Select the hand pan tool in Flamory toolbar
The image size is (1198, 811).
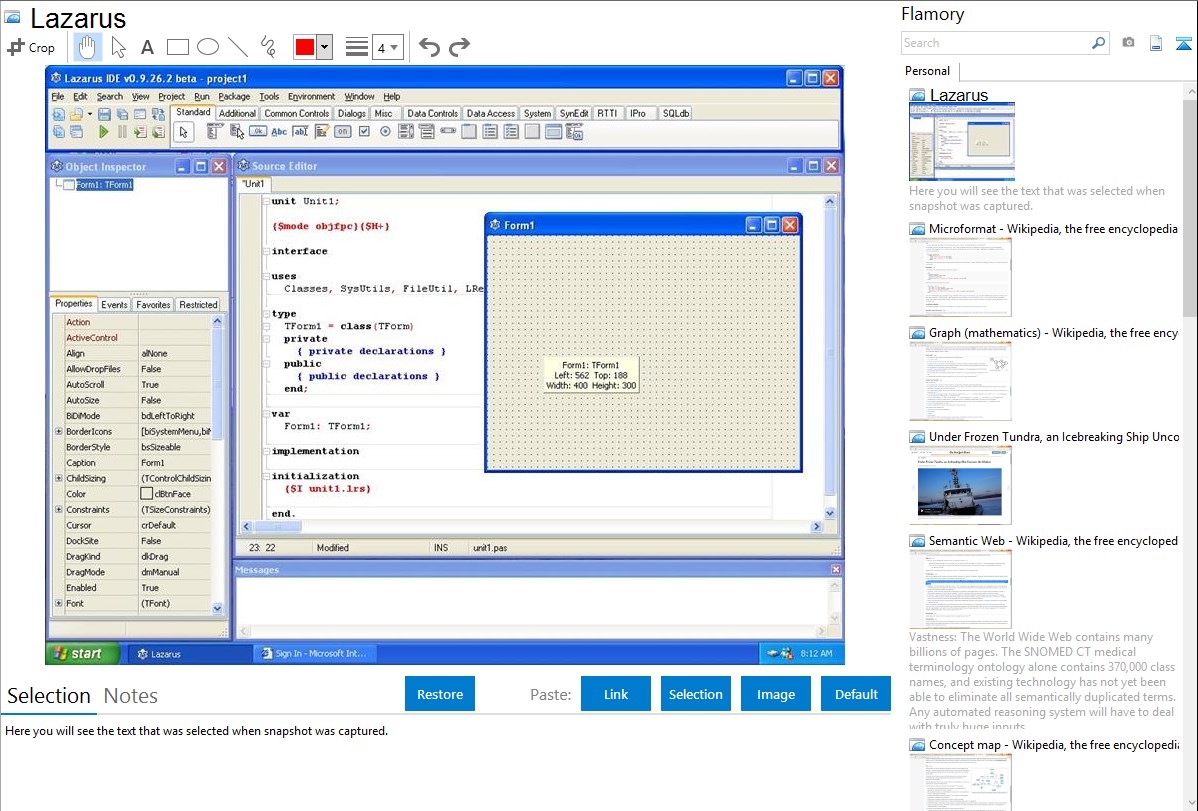[87, 47]
